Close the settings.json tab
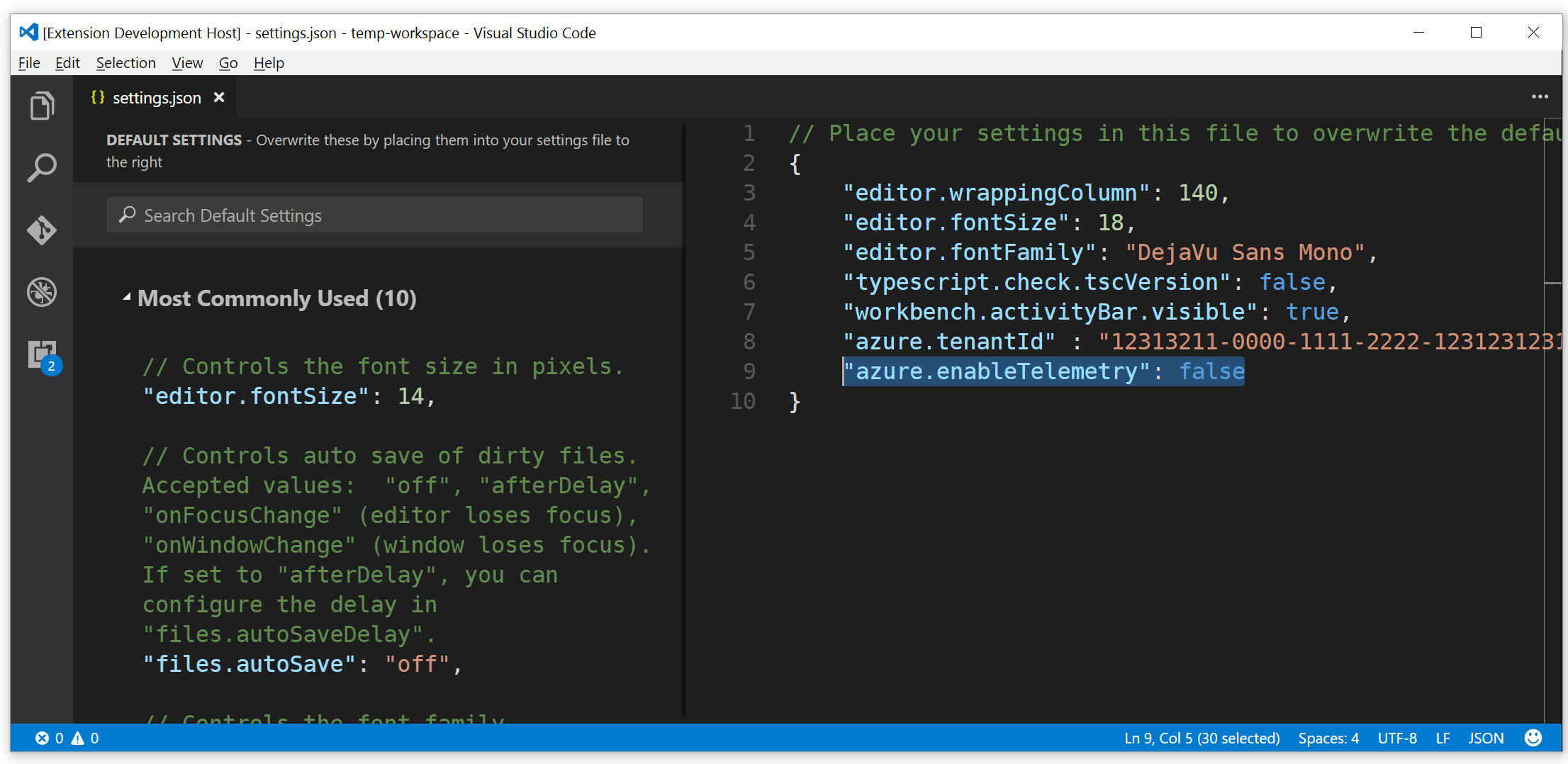Viewport: 1568px width, 764px height. 219,98
